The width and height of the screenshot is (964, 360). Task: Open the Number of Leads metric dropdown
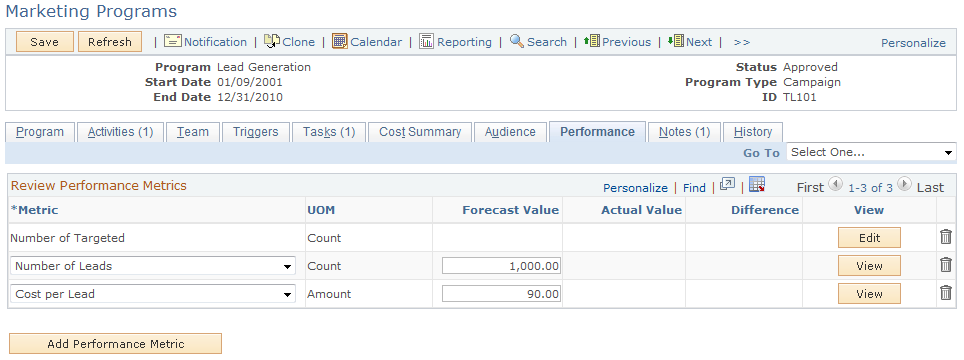(x=152, y=266)
